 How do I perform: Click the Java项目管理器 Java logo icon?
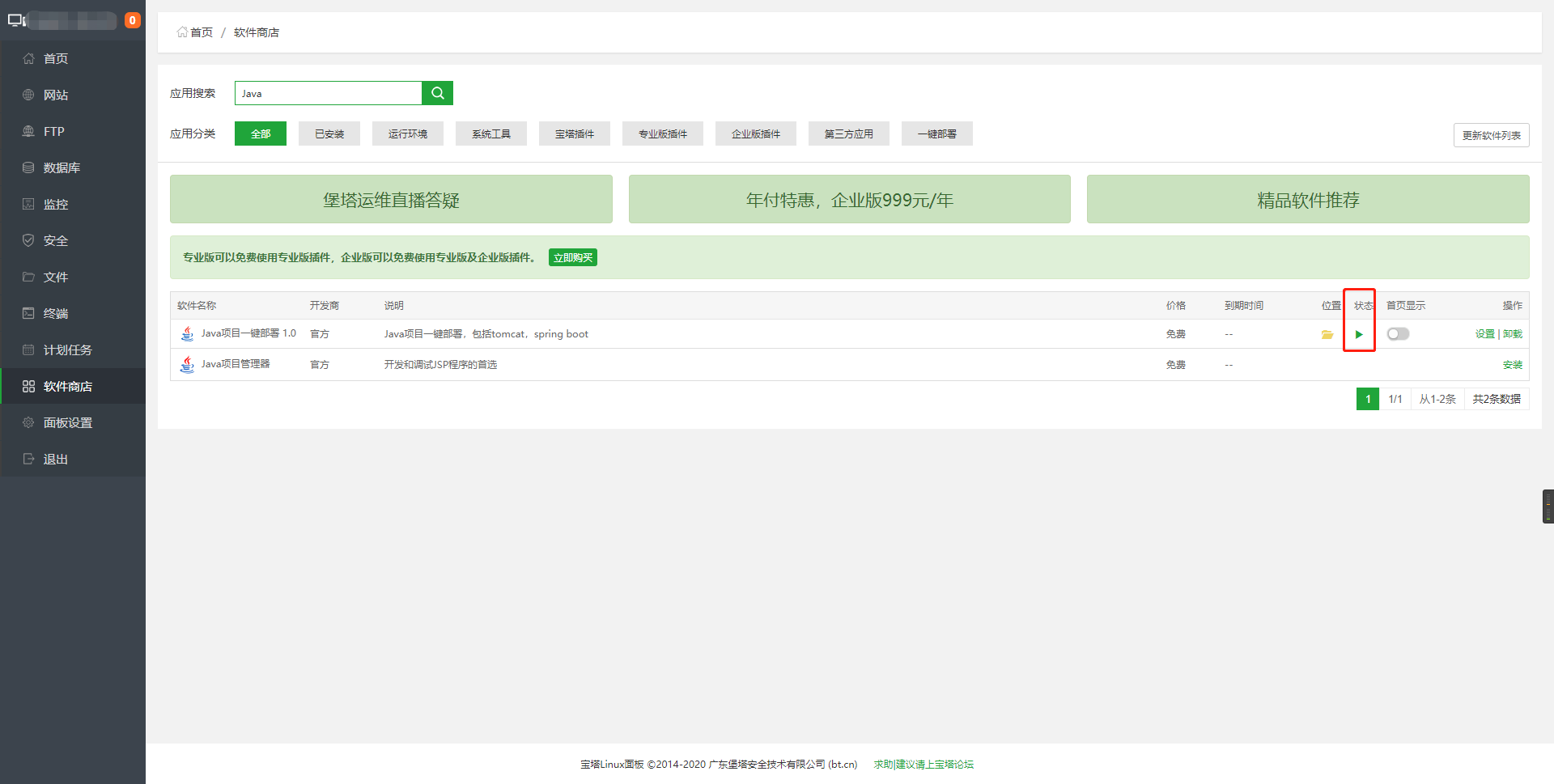click(x=187, y=364)
